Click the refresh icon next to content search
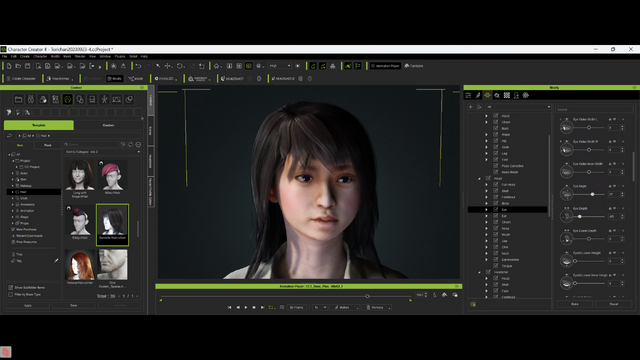Viewport: 640px width, 360px height. (131, 144)
